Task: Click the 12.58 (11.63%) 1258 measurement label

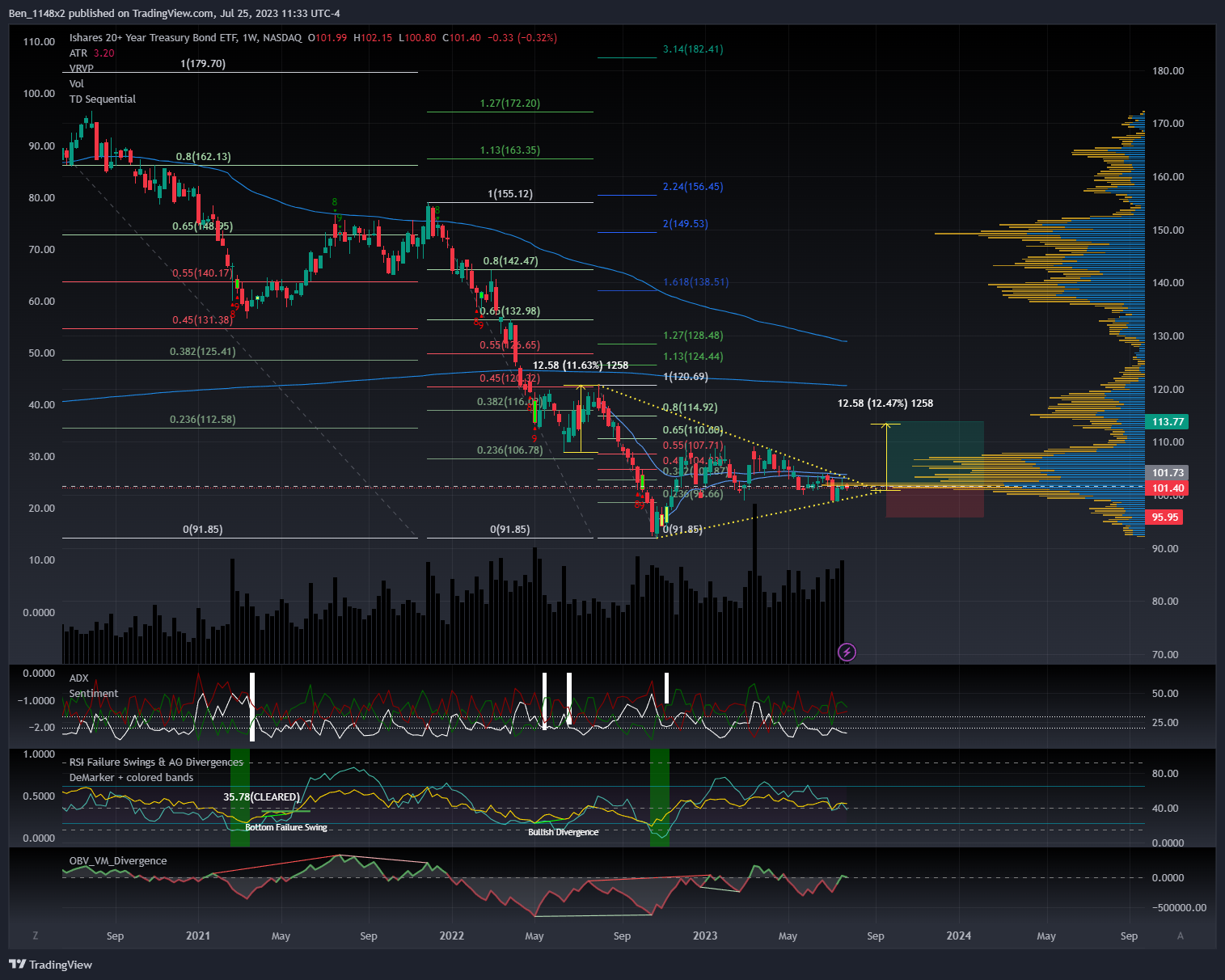Action: tap(581, 365)
